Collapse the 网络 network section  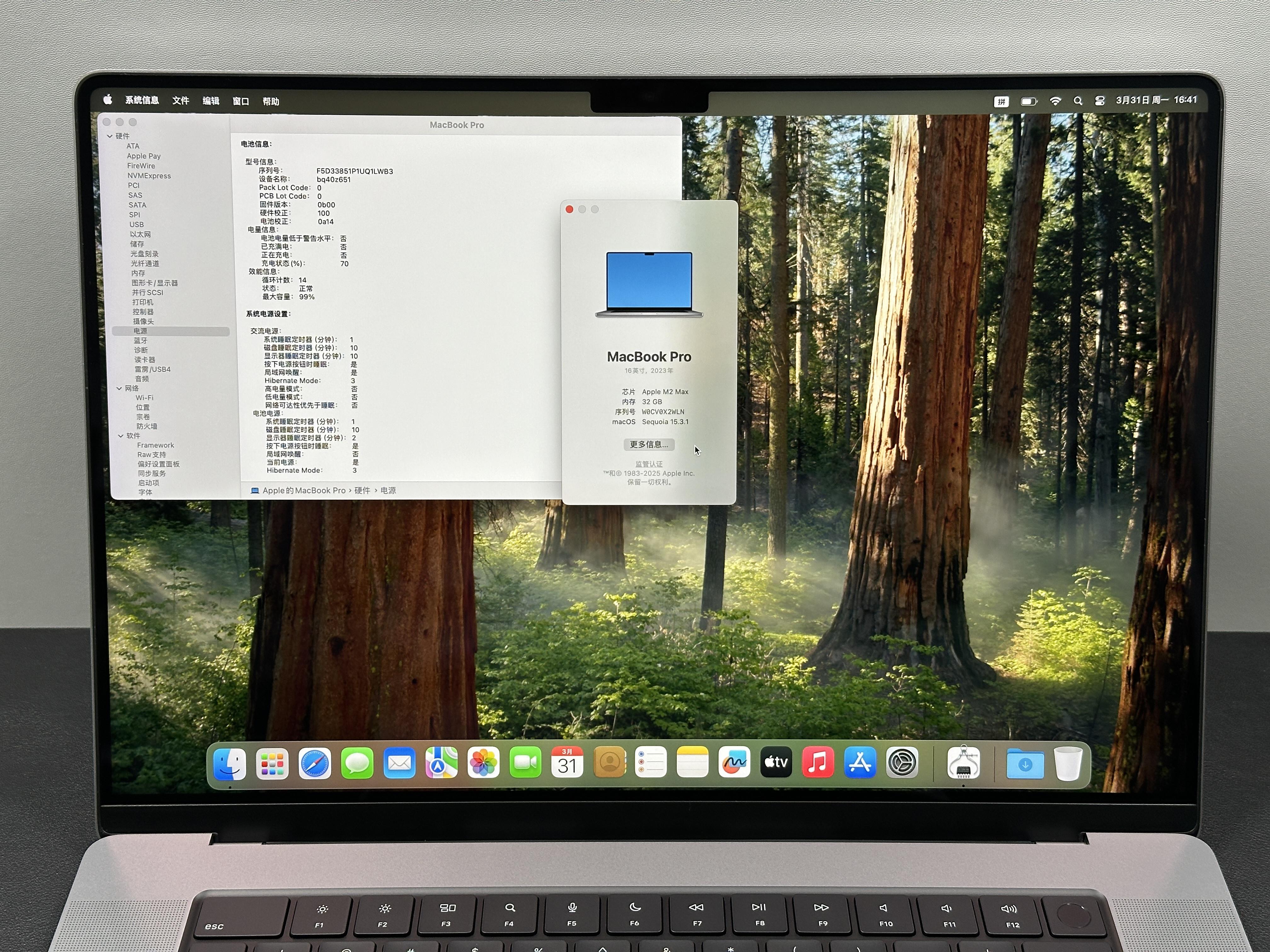click(119, 388)
